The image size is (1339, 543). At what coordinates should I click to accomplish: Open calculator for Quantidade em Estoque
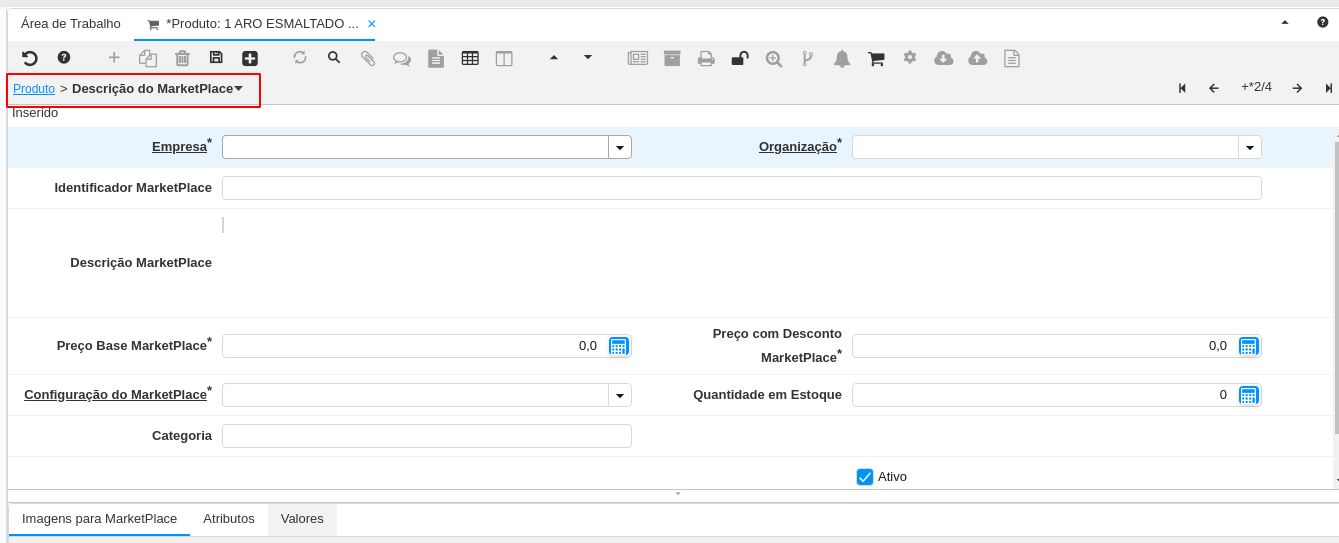1248,395
